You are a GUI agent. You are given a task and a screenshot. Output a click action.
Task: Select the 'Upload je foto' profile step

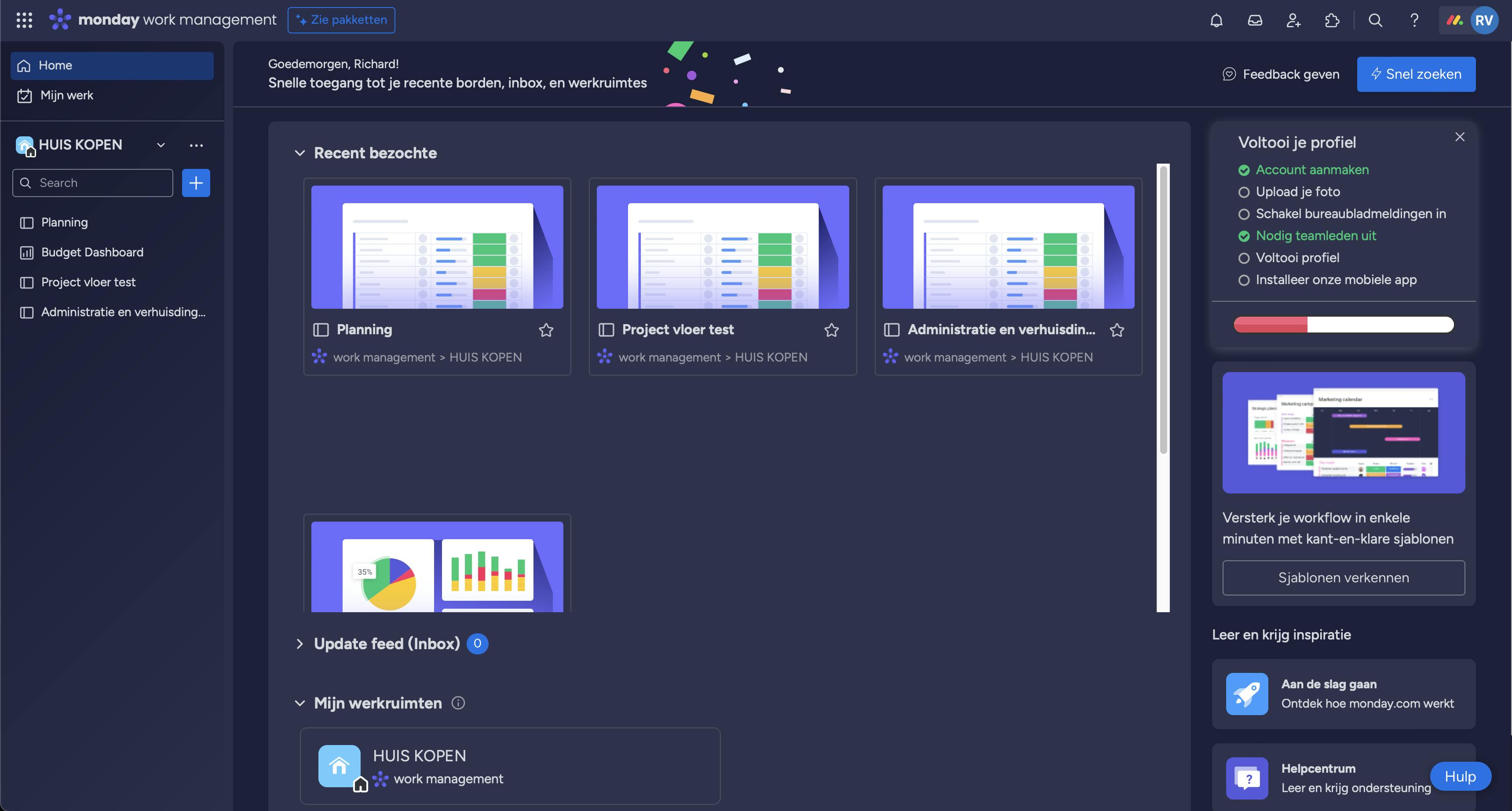coord(1297,192)
